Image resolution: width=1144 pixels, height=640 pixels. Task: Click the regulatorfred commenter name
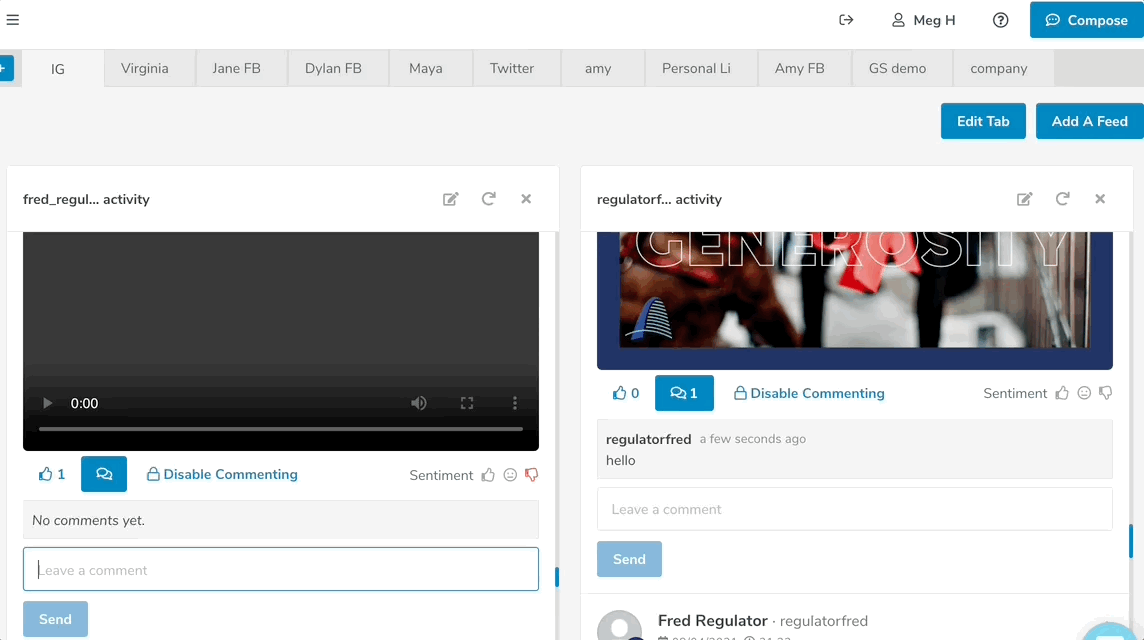click(649, 439)
